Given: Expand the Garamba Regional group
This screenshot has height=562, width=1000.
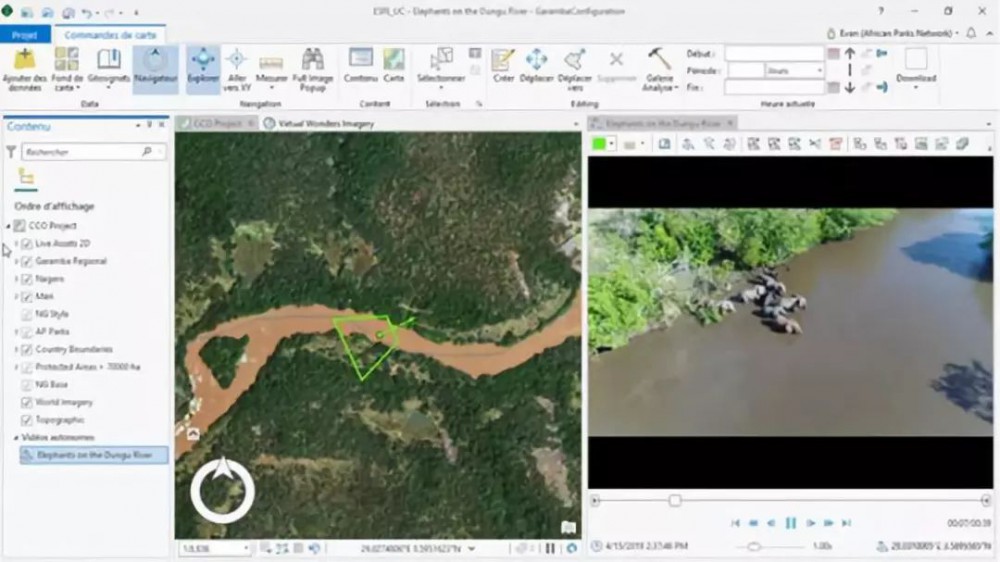Looking at the screenshot, I should coord(17,262).
